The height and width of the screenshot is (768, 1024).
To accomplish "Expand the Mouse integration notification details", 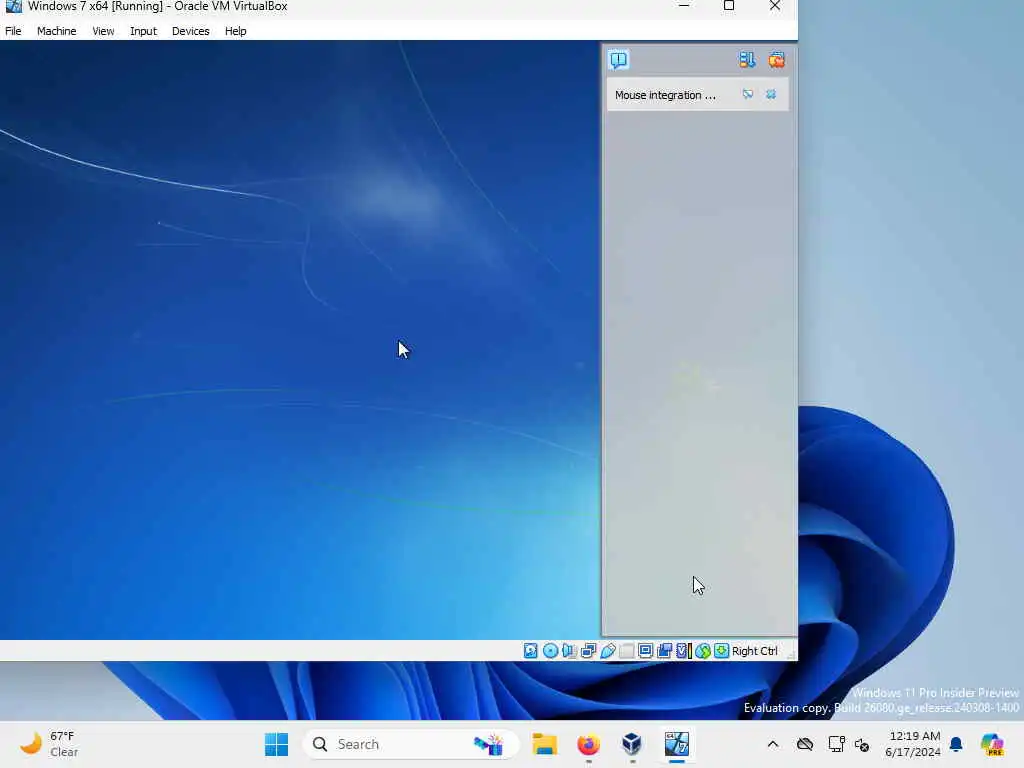I will tap(748, 95).
